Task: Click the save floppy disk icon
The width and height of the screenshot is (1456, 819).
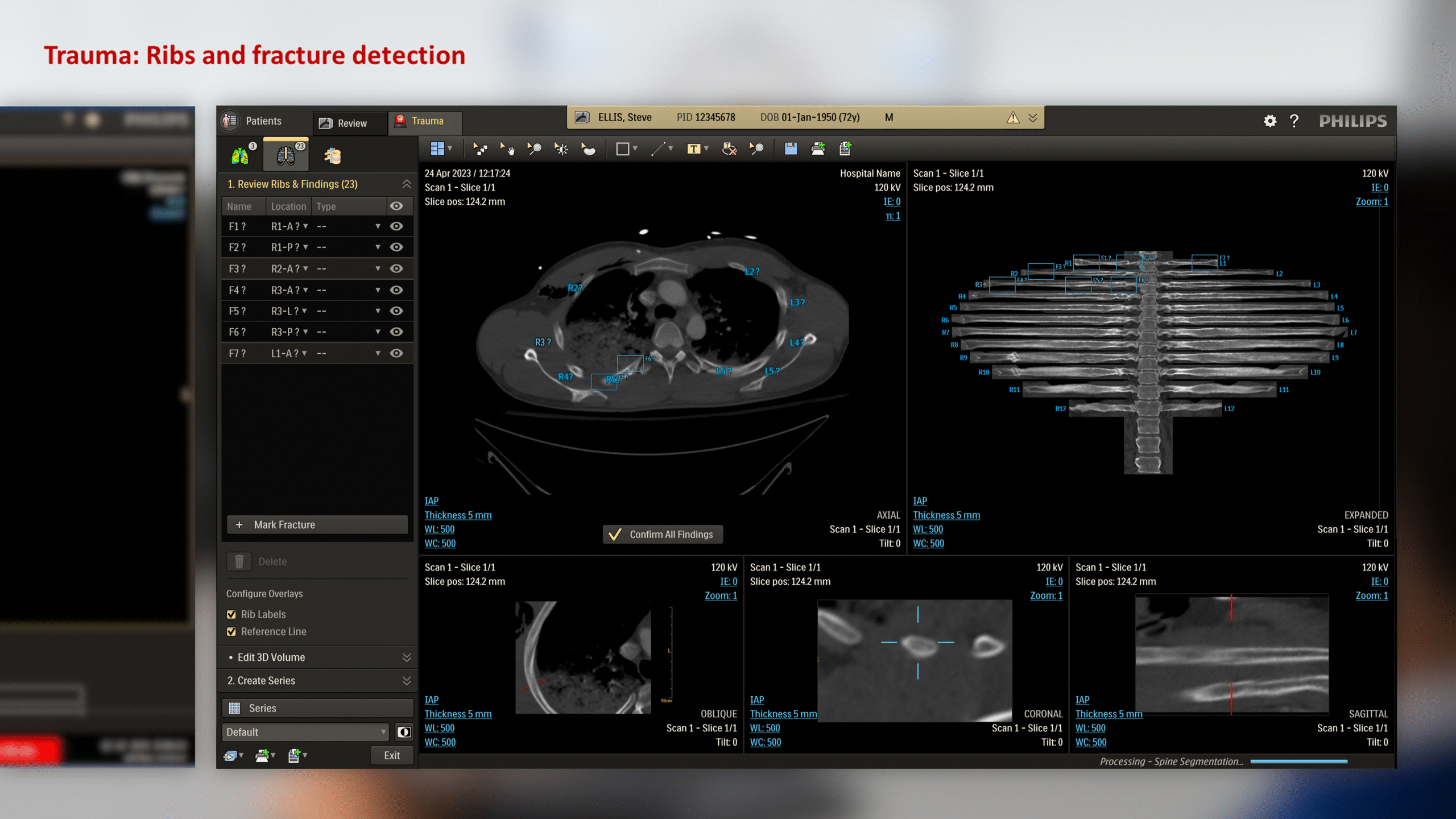Action: (791, 149)
